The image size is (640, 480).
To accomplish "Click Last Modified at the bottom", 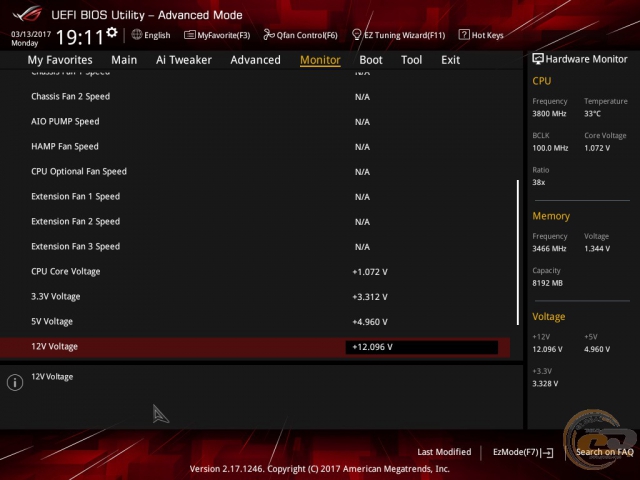I will point(444,452).
